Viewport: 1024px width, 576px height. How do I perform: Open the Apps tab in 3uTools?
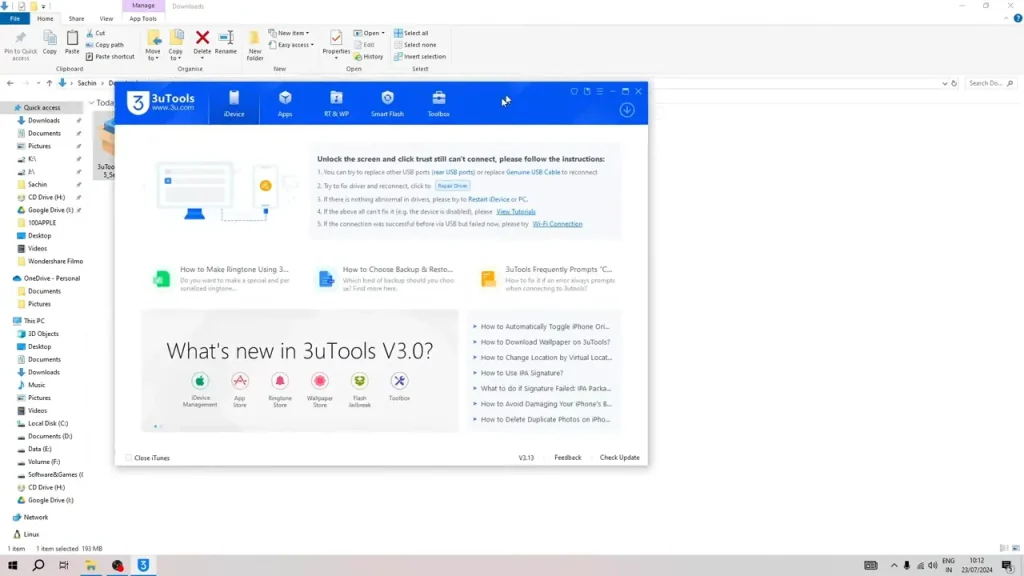click(x=285, y=104)
